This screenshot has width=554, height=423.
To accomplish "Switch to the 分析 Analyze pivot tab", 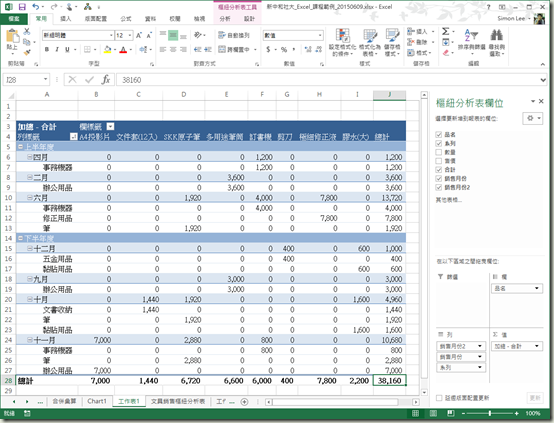I will tap(225, 19).
